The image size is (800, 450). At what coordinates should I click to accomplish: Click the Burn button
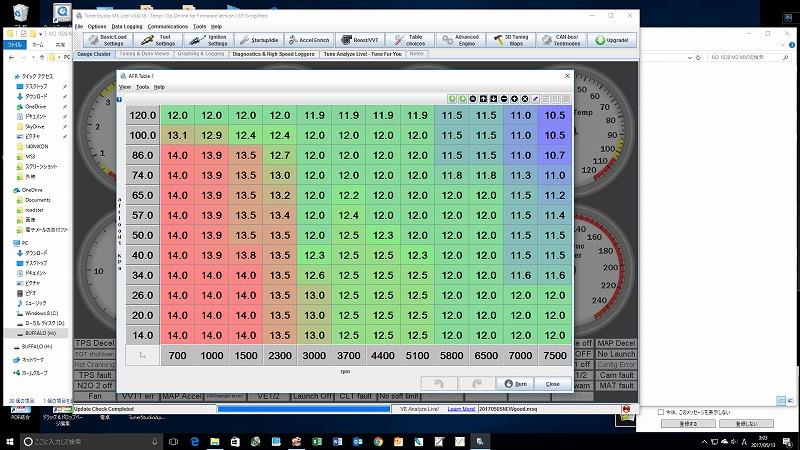[x=515, y=384]
